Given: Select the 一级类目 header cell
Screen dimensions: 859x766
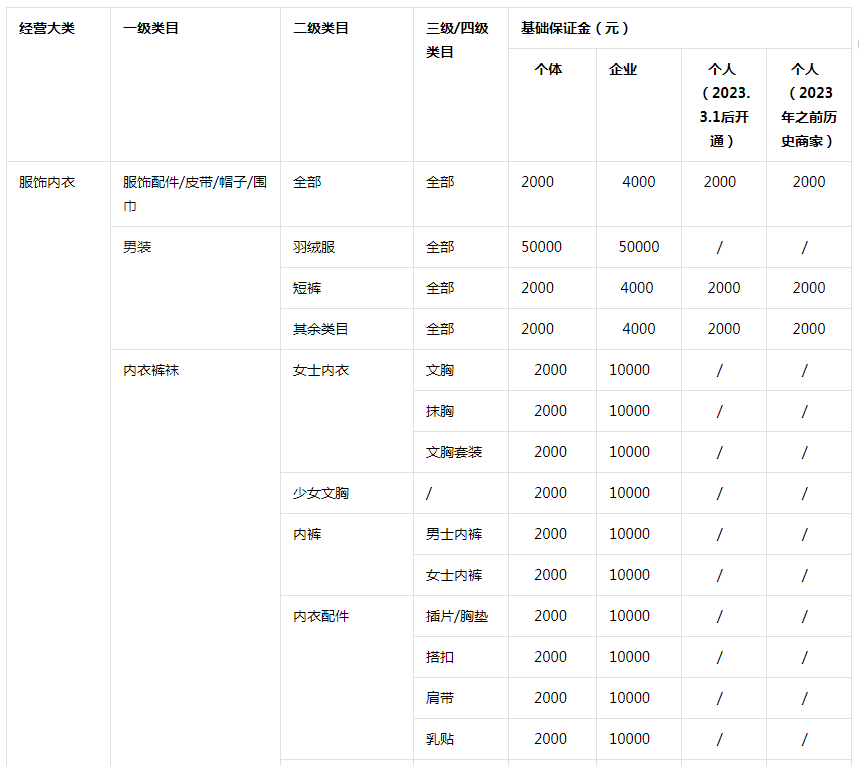Looking at the screenshot, I should coord(145,29).
